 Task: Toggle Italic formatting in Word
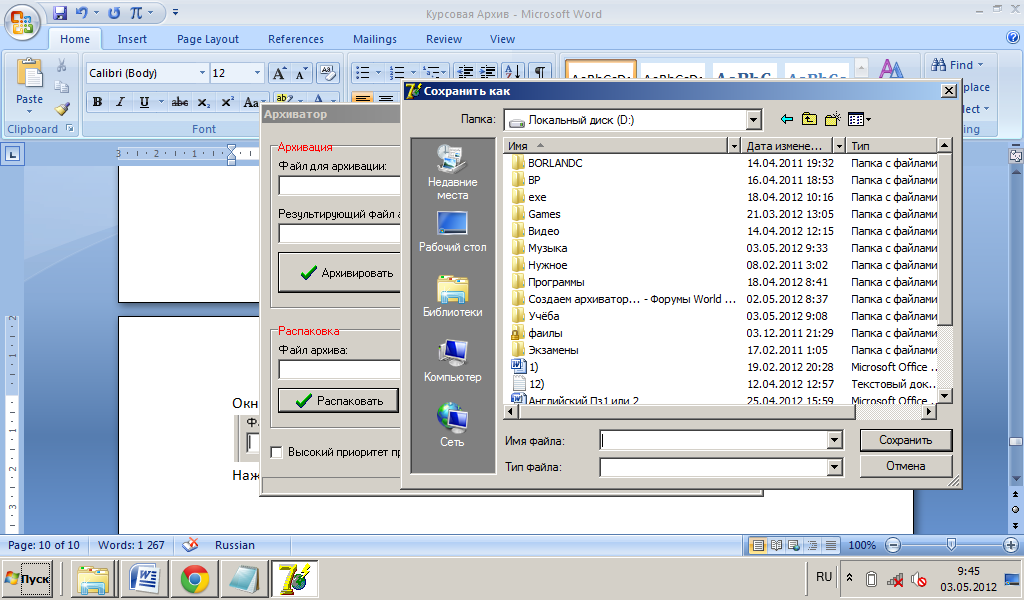tap(120, 102)
